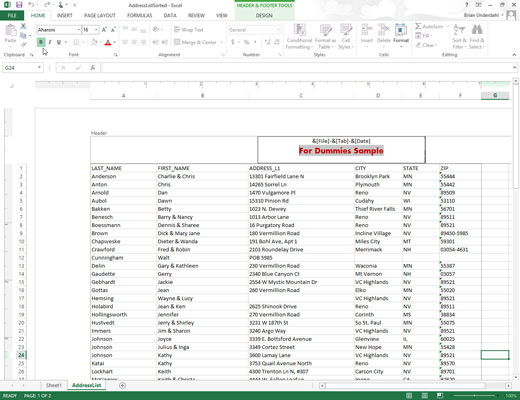
Task: Expand the font size dropdown
Action: click(x=96, y=30)
